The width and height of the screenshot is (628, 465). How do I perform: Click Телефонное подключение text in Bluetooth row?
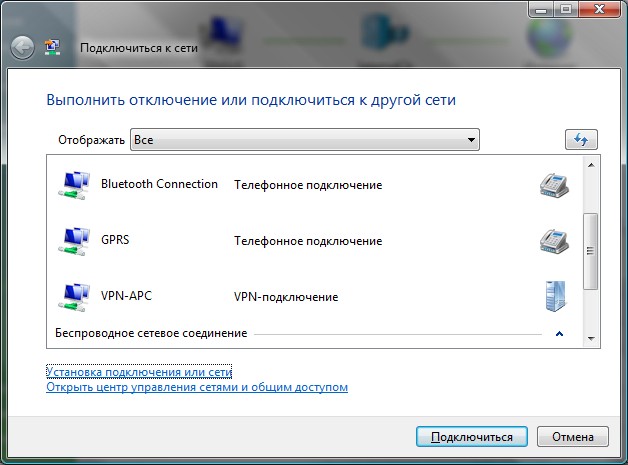(x=308, y=185)
